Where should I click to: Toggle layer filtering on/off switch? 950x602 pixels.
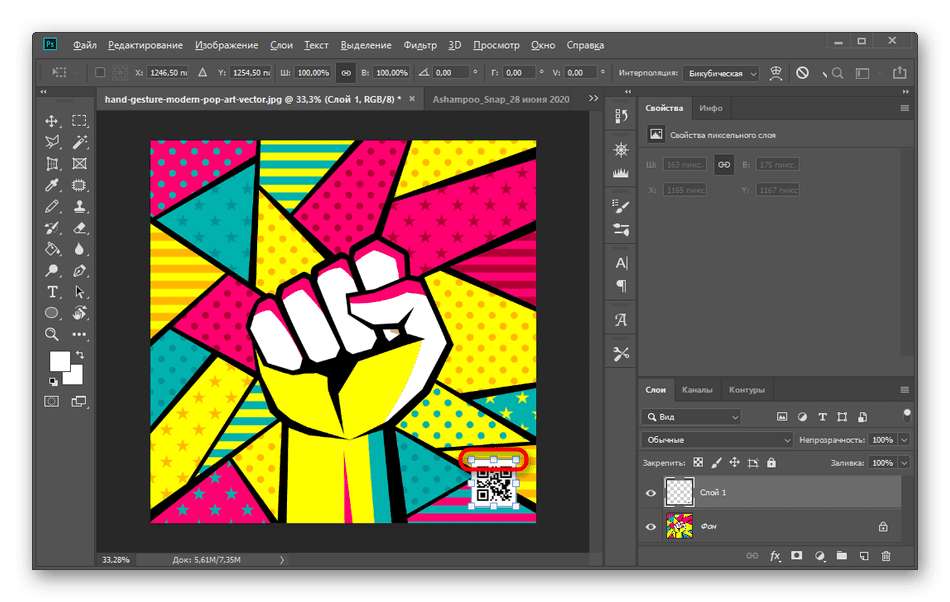[x=907, y=415]
